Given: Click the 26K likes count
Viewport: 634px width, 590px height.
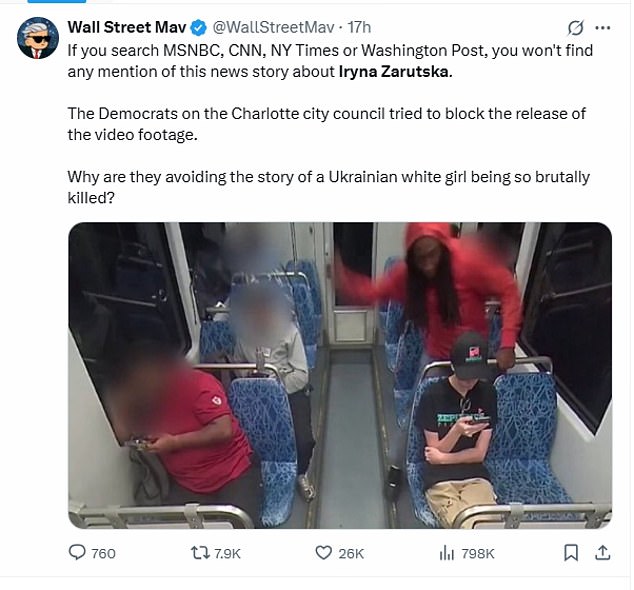Looking at the screenshot, I should point(351,553).
